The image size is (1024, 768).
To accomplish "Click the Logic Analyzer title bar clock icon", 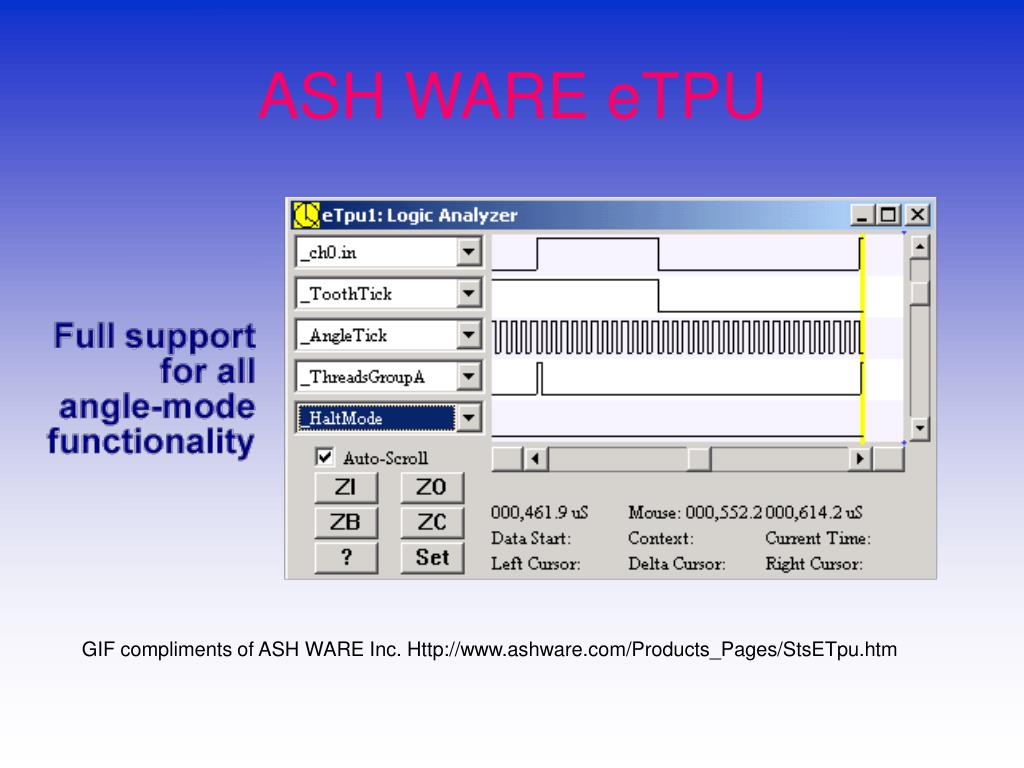I will pyautogui.click(x=306, y=215).
